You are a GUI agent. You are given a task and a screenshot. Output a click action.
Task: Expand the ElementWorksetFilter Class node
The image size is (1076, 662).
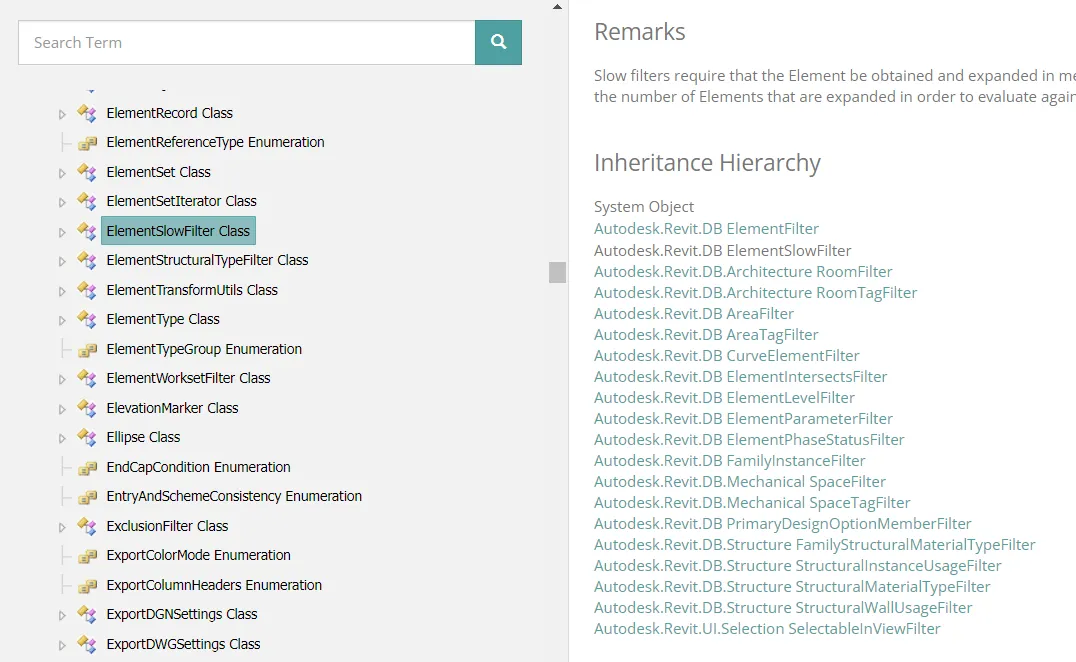[x=62, y=379]
